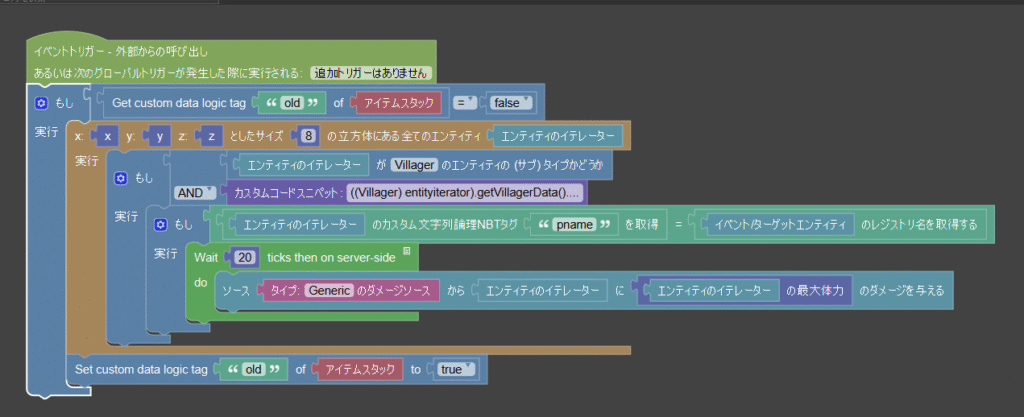Click のダメージを与える label
The image size is (1024, 417).
click(x=902, y=290)
